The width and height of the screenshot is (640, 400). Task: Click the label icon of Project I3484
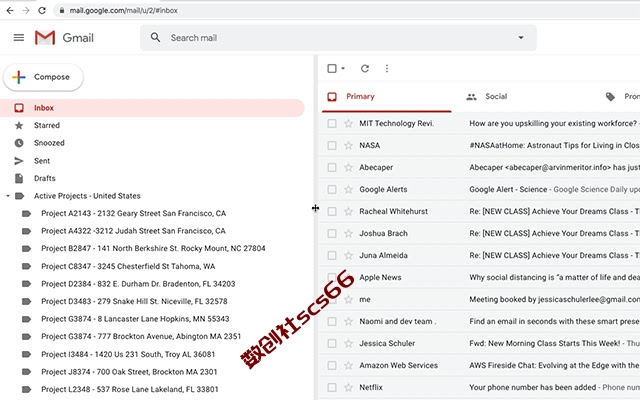[x=26, y=354]
